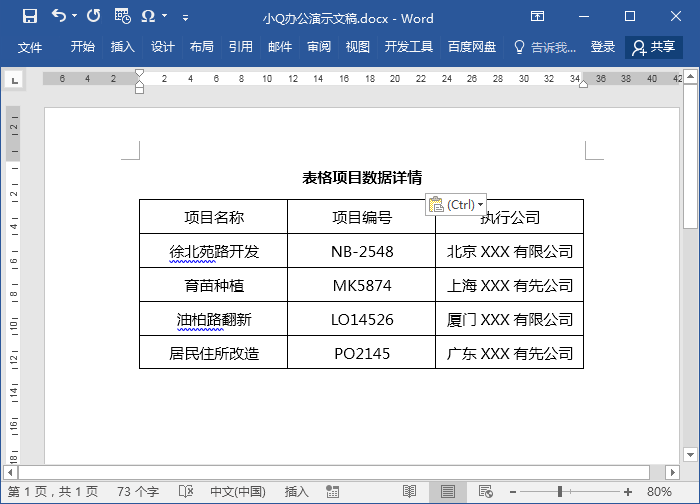This screenshot has width=700, height=504.
Task: Click the right indent marker on ruler
Action: click(583, 84)
